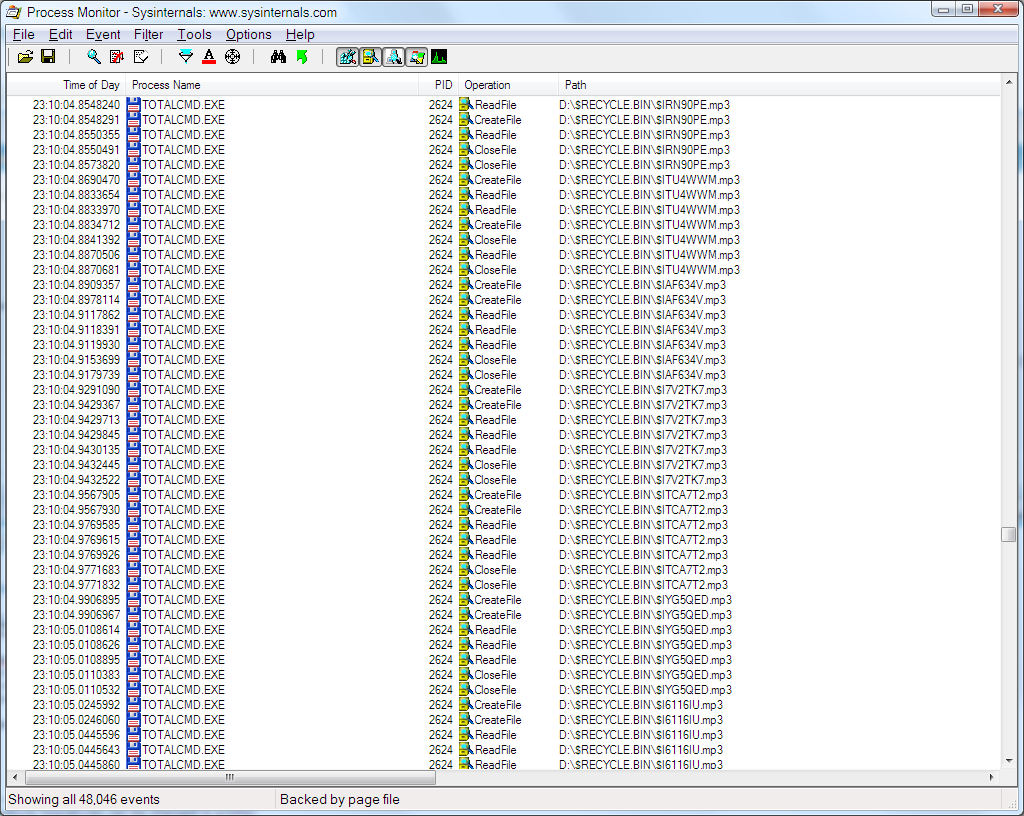This screenshot has height=816, width=1024.
Task: Click the PID column header
Action: (438, 85)
